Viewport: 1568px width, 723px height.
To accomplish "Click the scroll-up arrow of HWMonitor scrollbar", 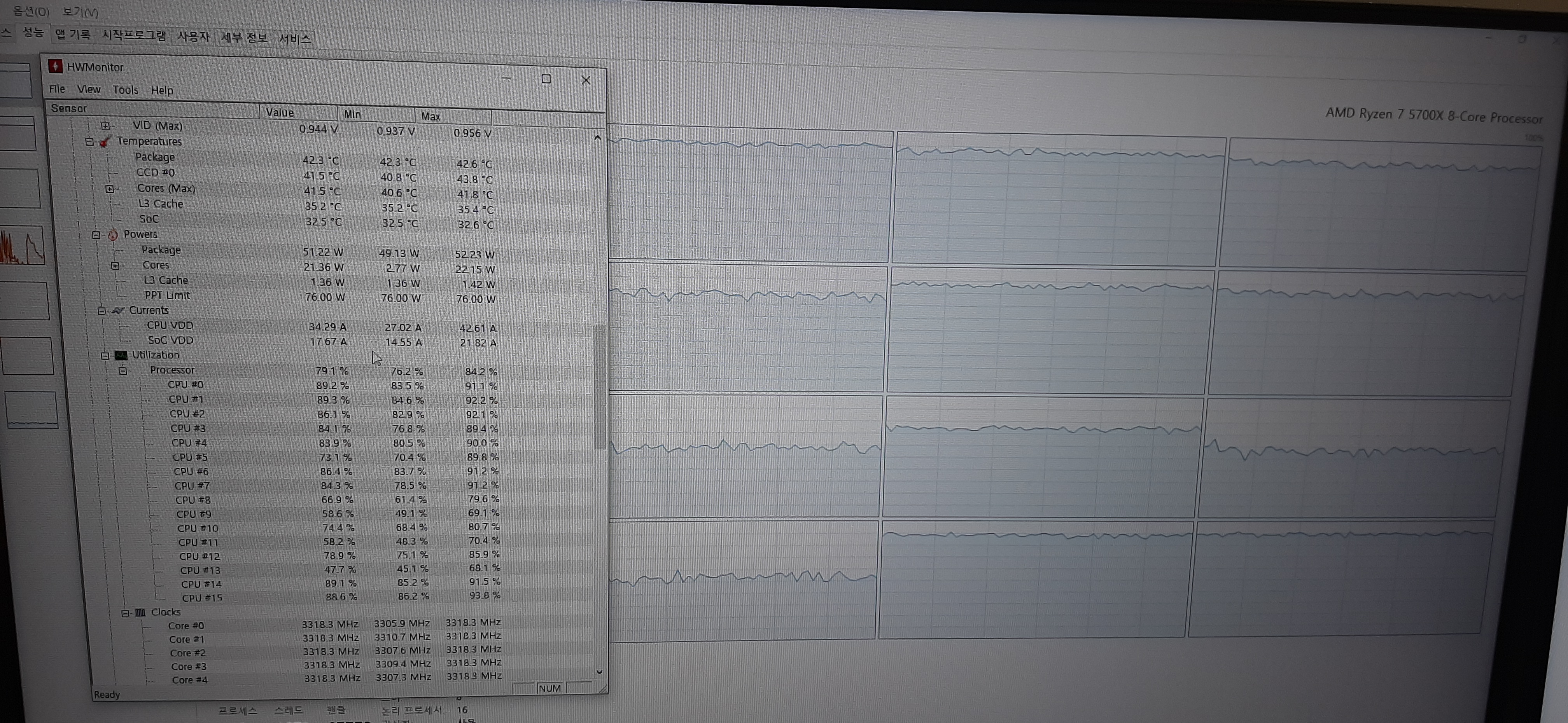I will [597, 138].
